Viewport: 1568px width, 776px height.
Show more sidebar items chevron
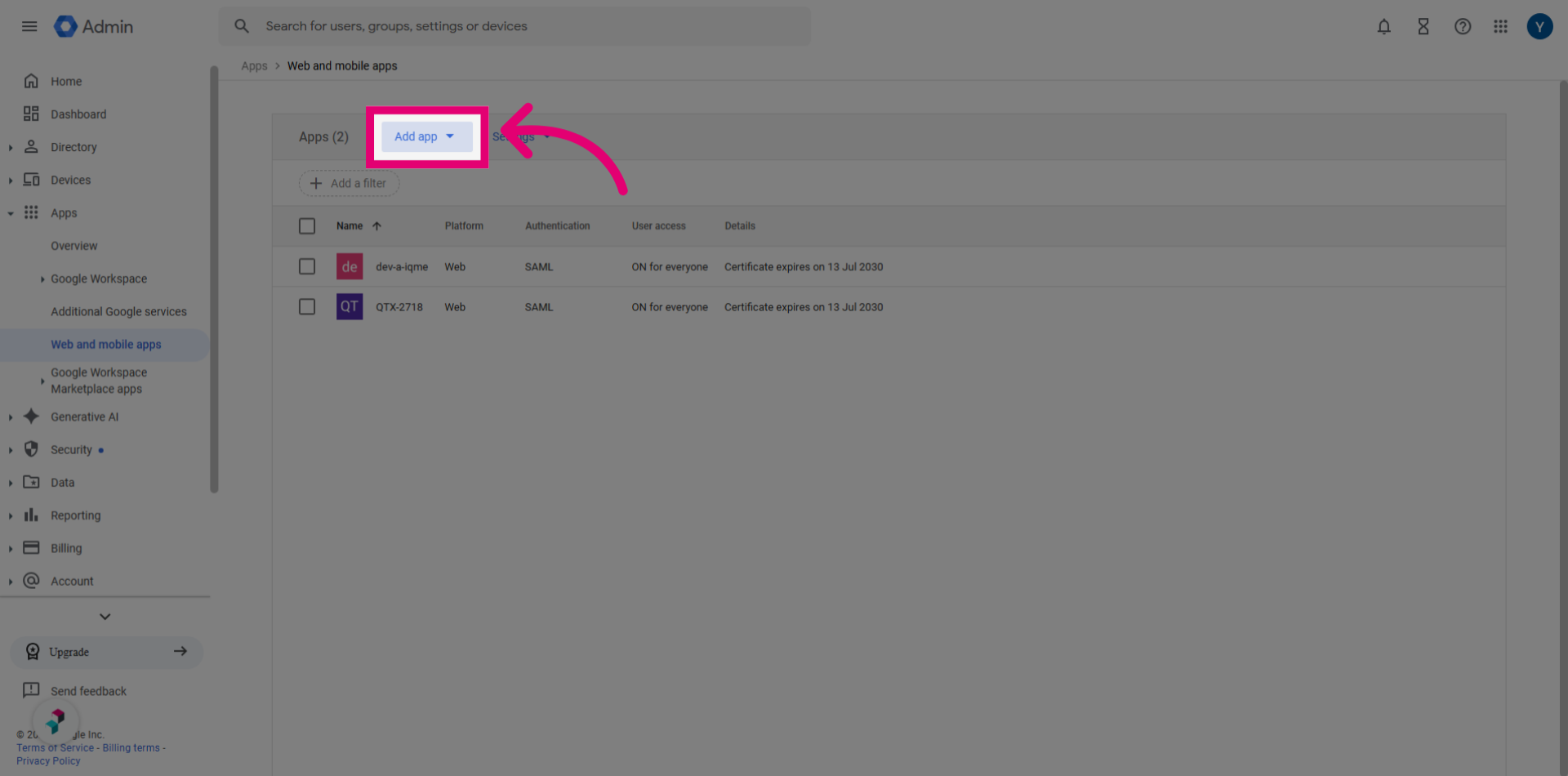[x=105, y=616]
